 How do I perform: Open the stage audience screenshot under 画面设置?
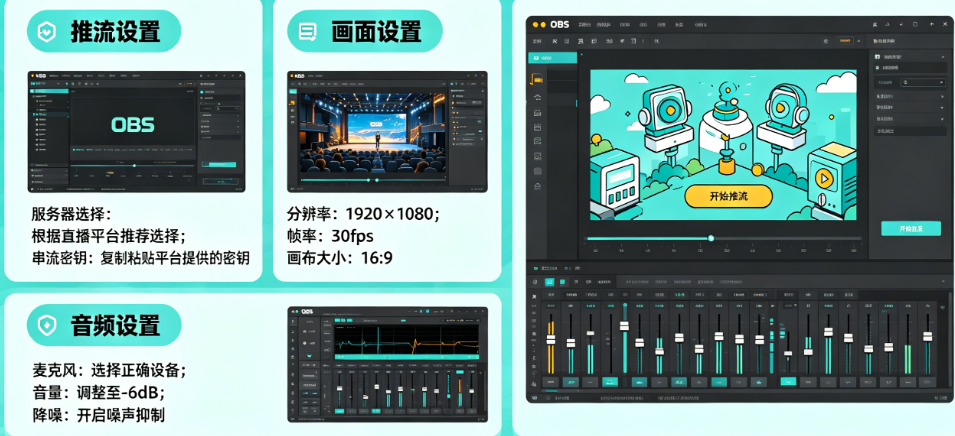pos(387,132)
